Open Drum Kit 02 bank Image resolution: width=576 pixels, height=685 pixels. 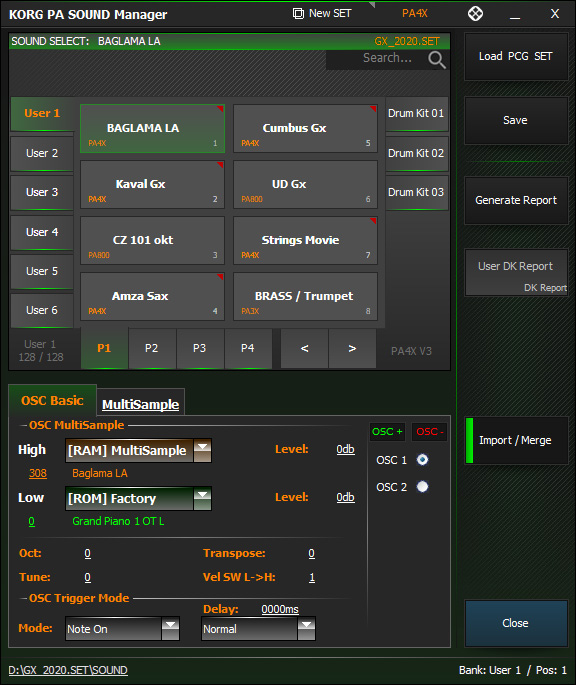pyautogui.click(x=416, y=153)
